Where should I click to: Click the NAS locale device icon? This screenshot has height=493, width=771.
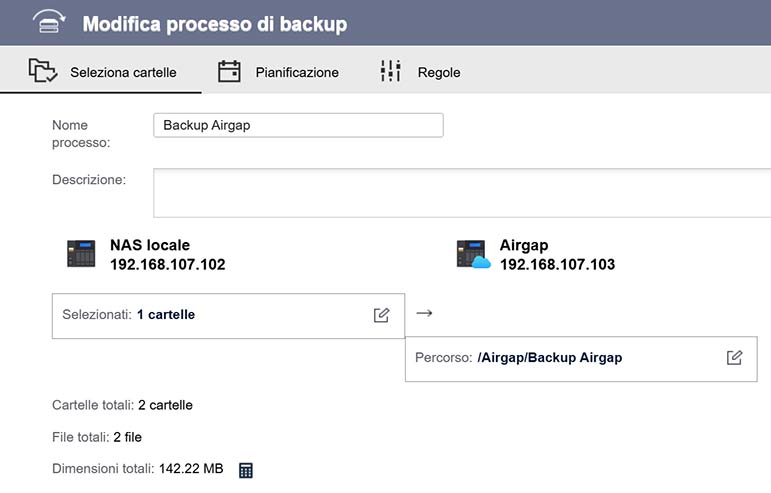coord(80,254)
